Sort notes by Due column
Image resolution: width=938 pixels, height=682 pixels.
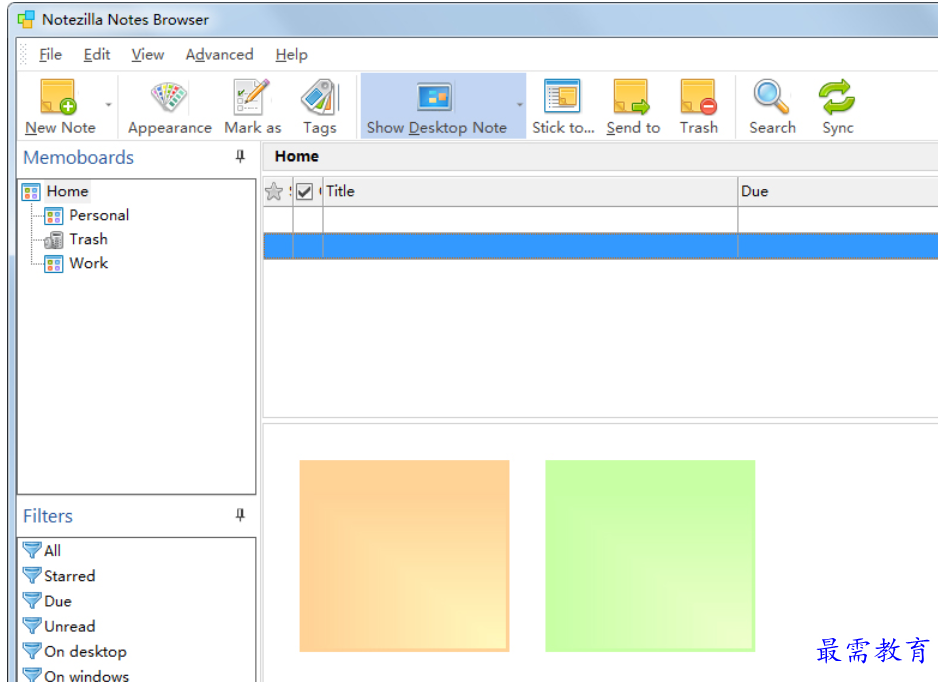pos(838,191)
